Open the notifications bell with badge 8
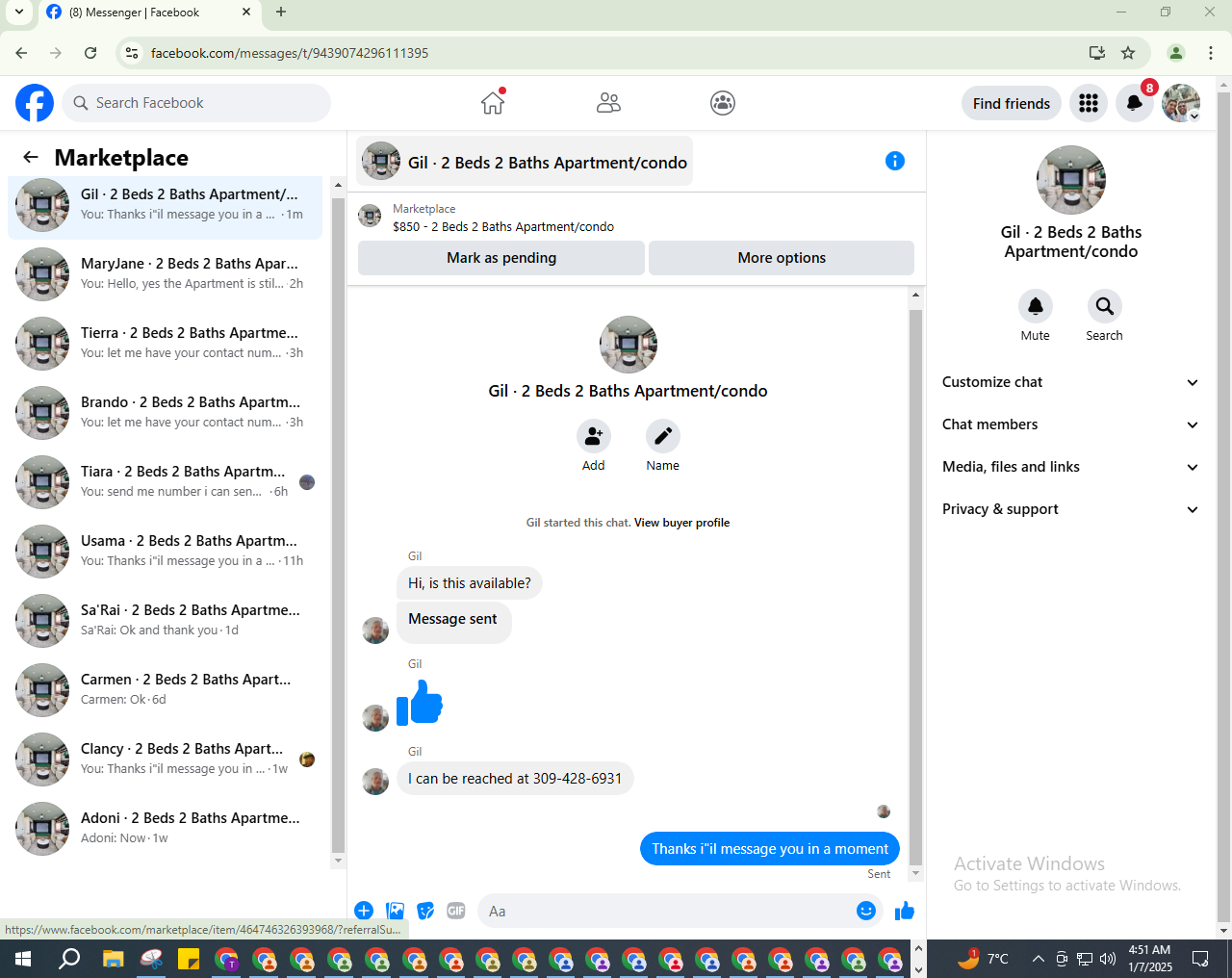Image resolution: width=1232 pixels, height=978 pixels. pos(1135,103)
